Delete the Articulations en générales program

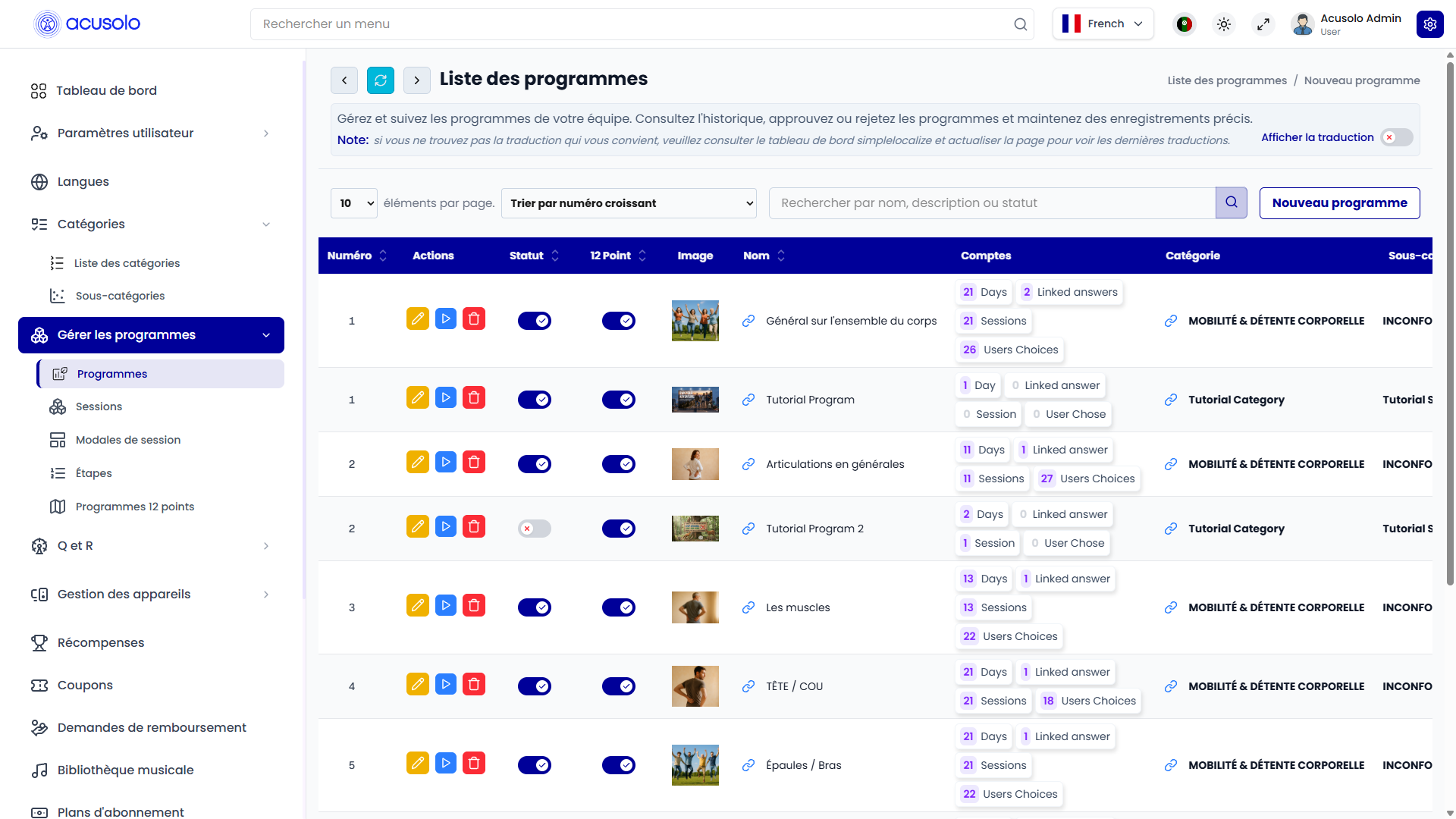click(474, 463)
